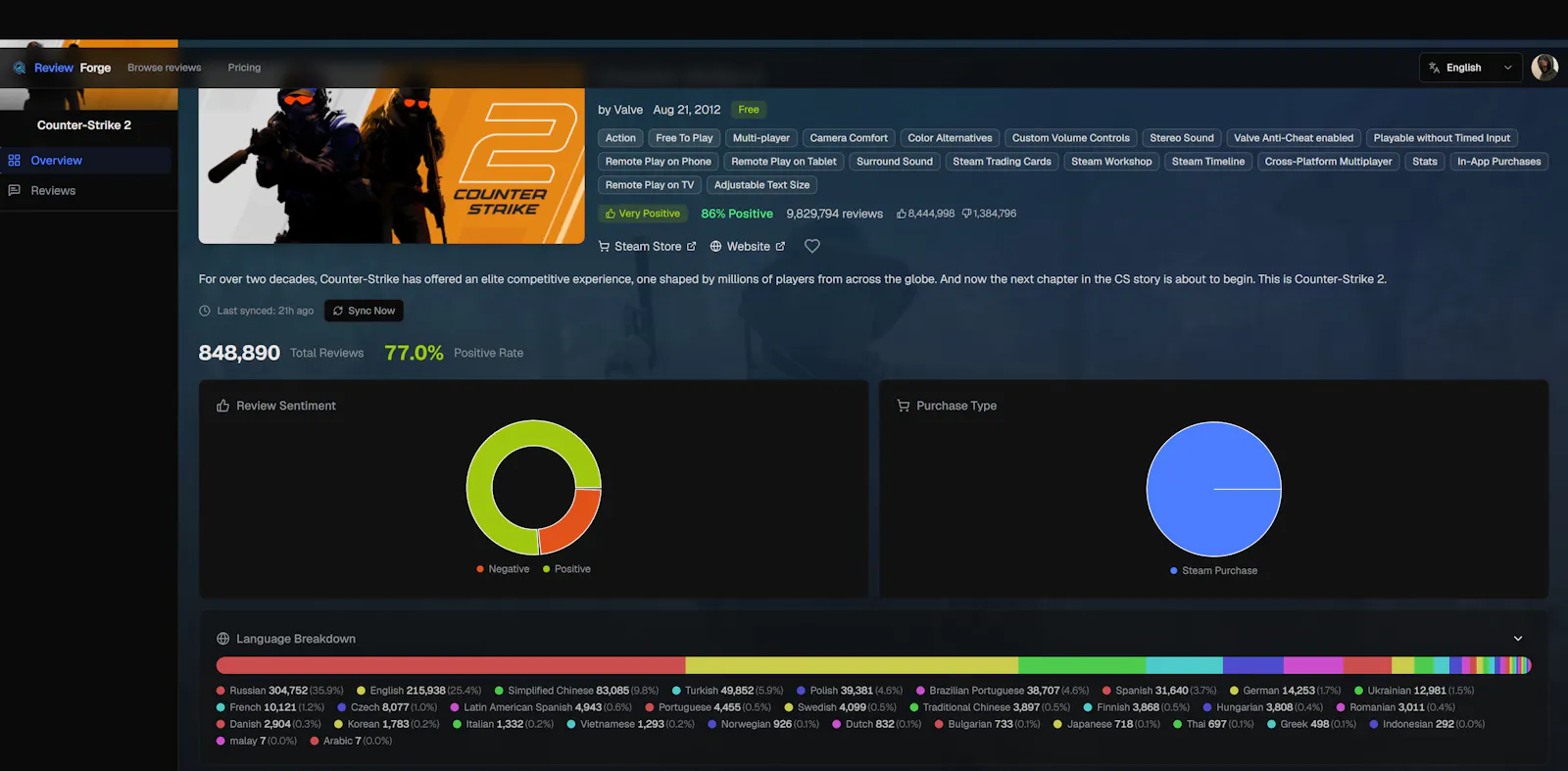The image size is (1568, 771).
Task: Click the Very Positive rating badge
Action: coord(643,214)
